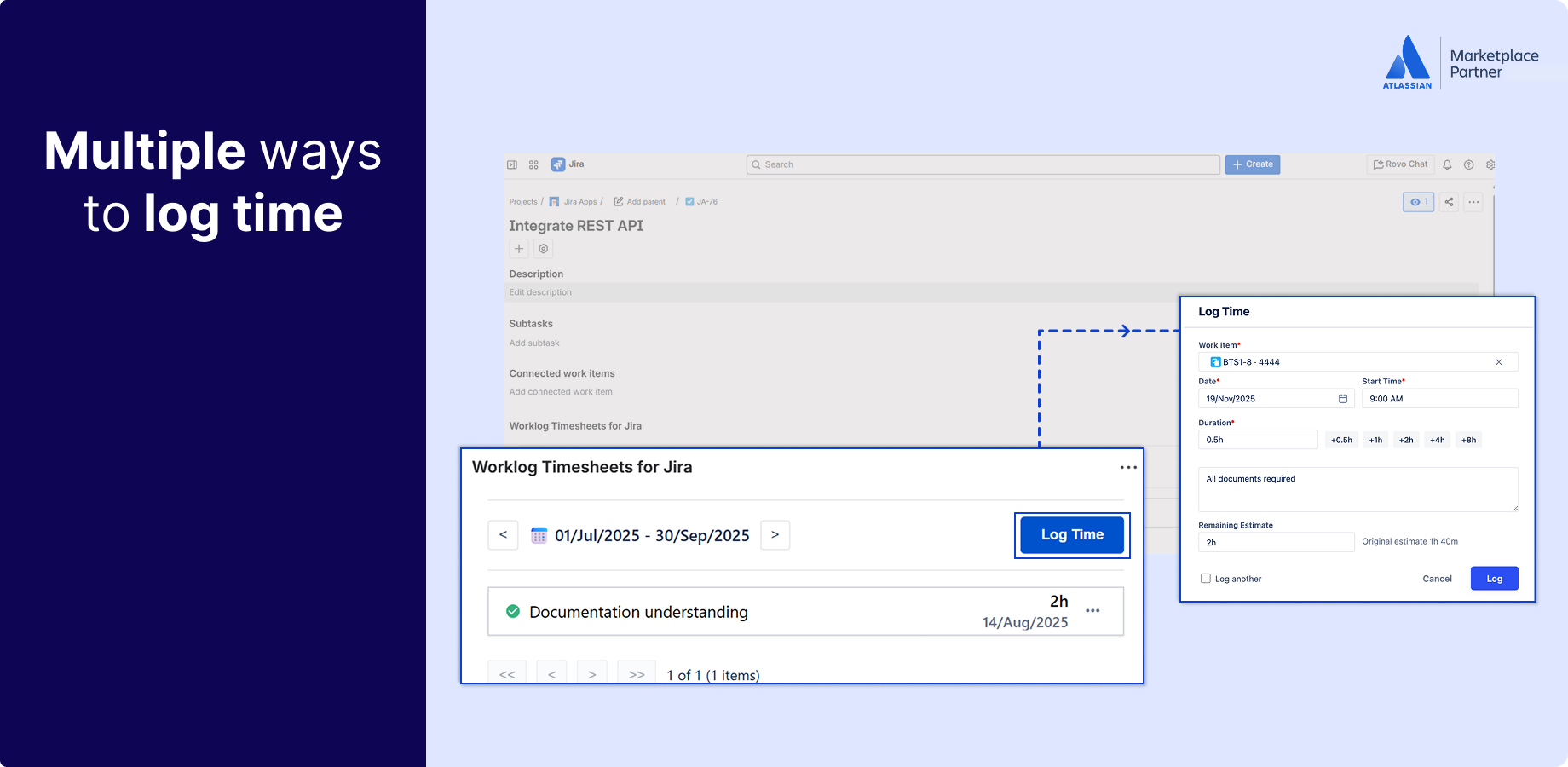Go to next date range arrow
The image size is (1568, 767).
point(775,535)
